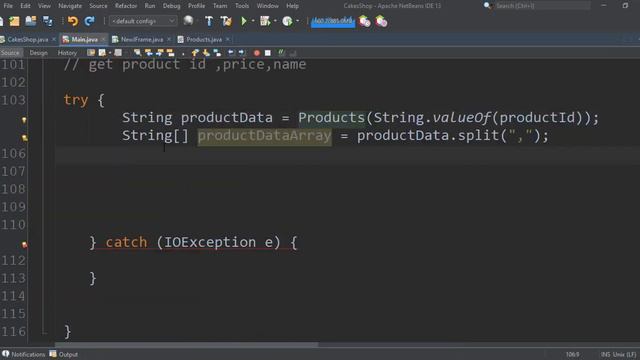The width and height of the screenshot is (640, 360).
Task: Click Find Next Occurrence icon
Action: click(x=160, y=53)
